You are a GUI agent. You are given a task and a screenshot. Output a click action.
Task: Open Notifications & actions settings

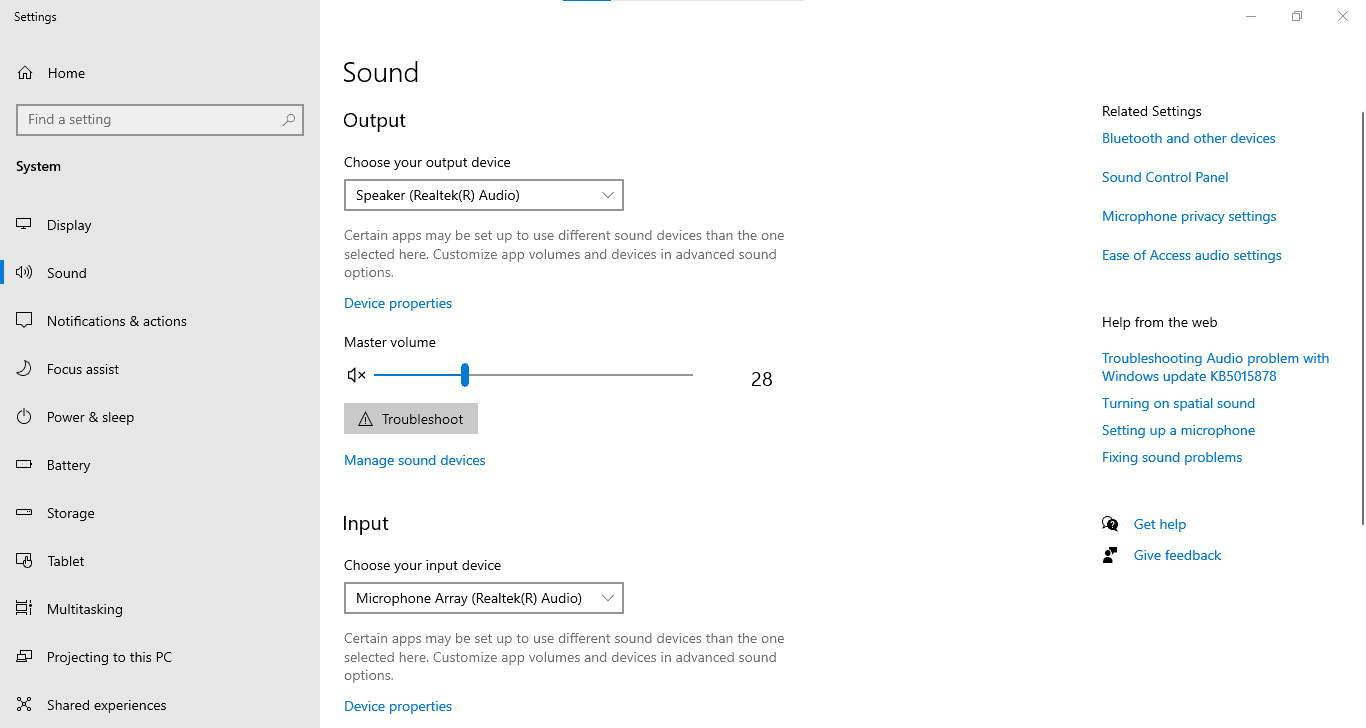(x=117, y=321)
